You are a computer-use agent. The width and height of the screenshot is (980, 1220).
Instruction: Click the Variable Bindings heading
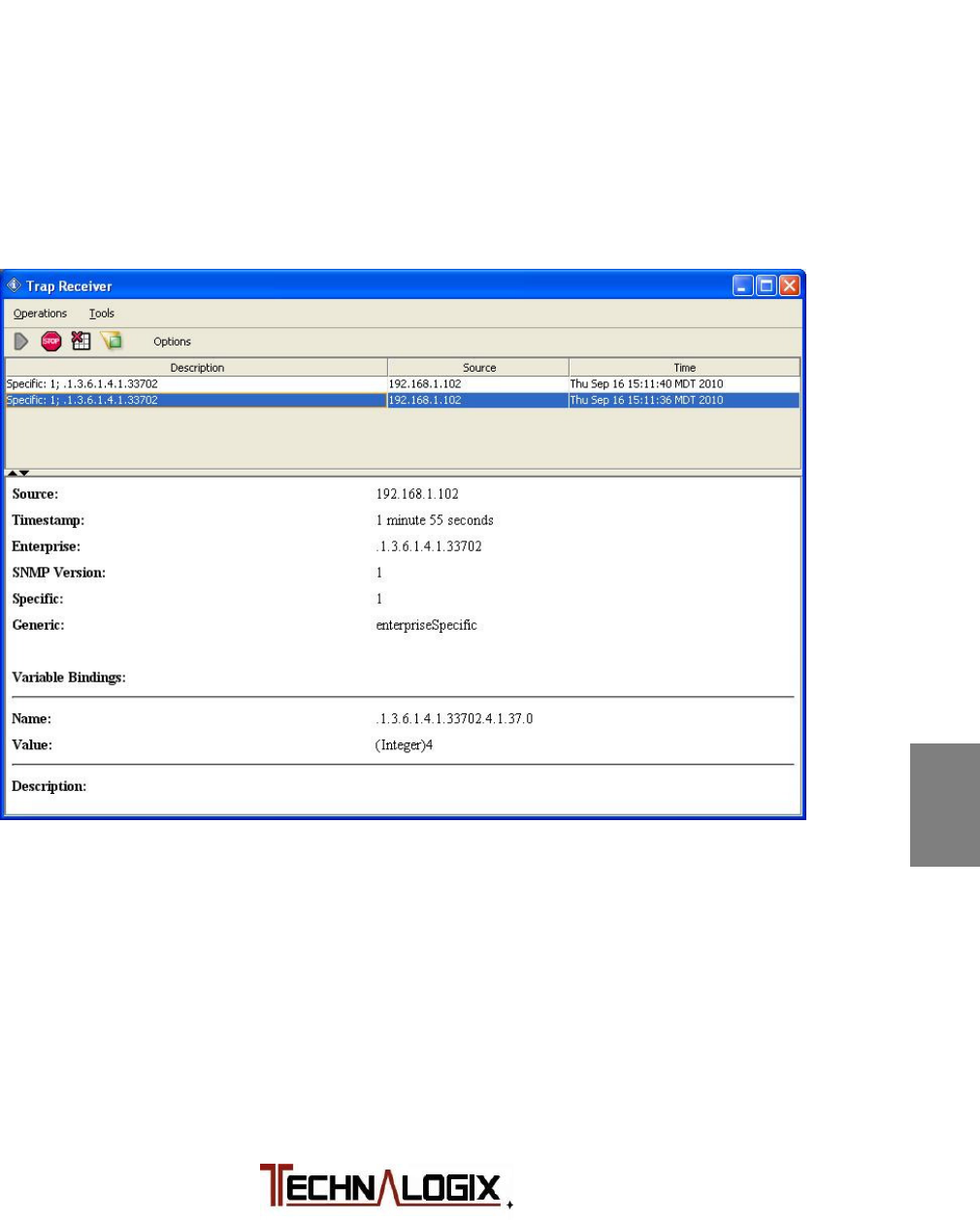coord(69,677)
